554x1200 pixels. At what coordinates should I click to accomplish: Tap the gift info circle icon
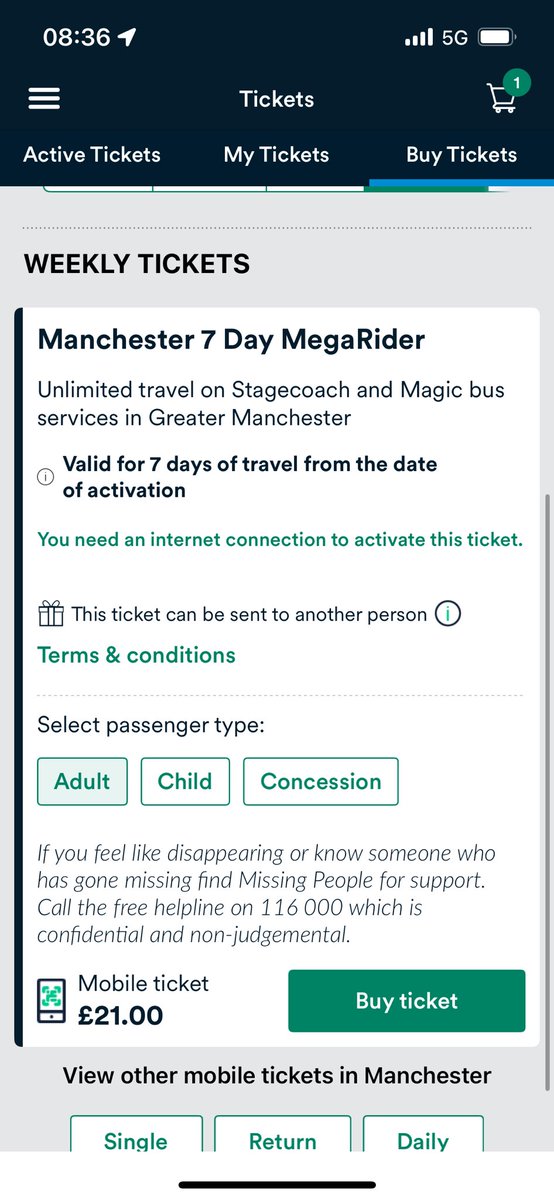(448, 614)
